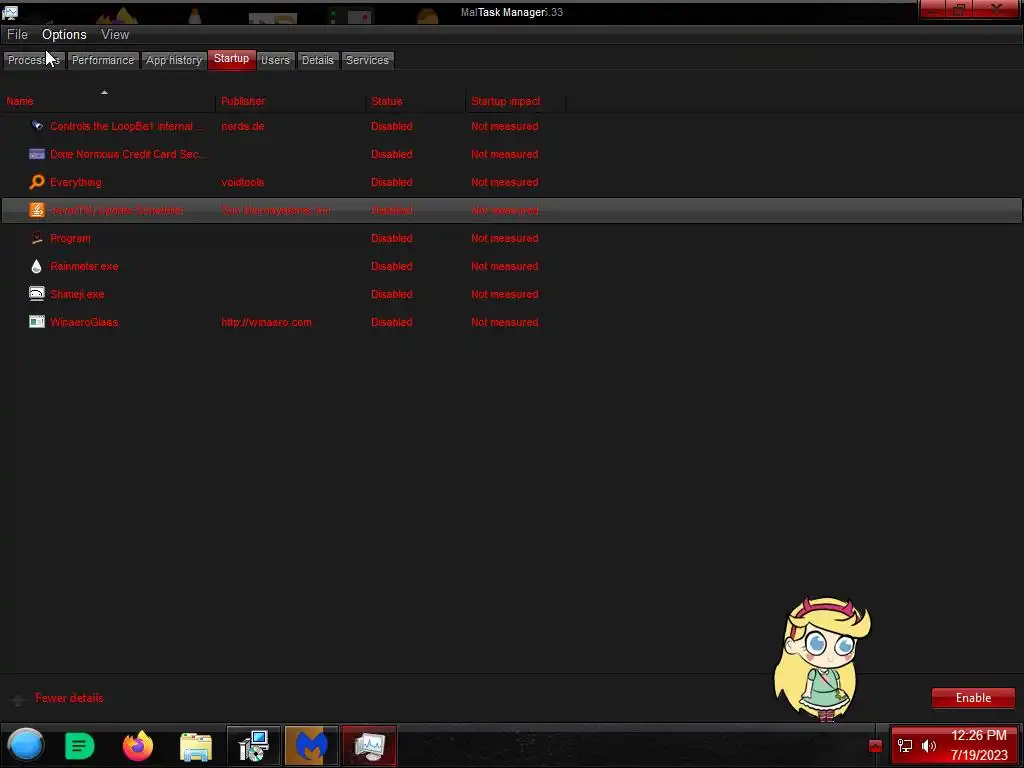
Task: Sort by the Startup impact column header
Action: [x=515, y=101]
